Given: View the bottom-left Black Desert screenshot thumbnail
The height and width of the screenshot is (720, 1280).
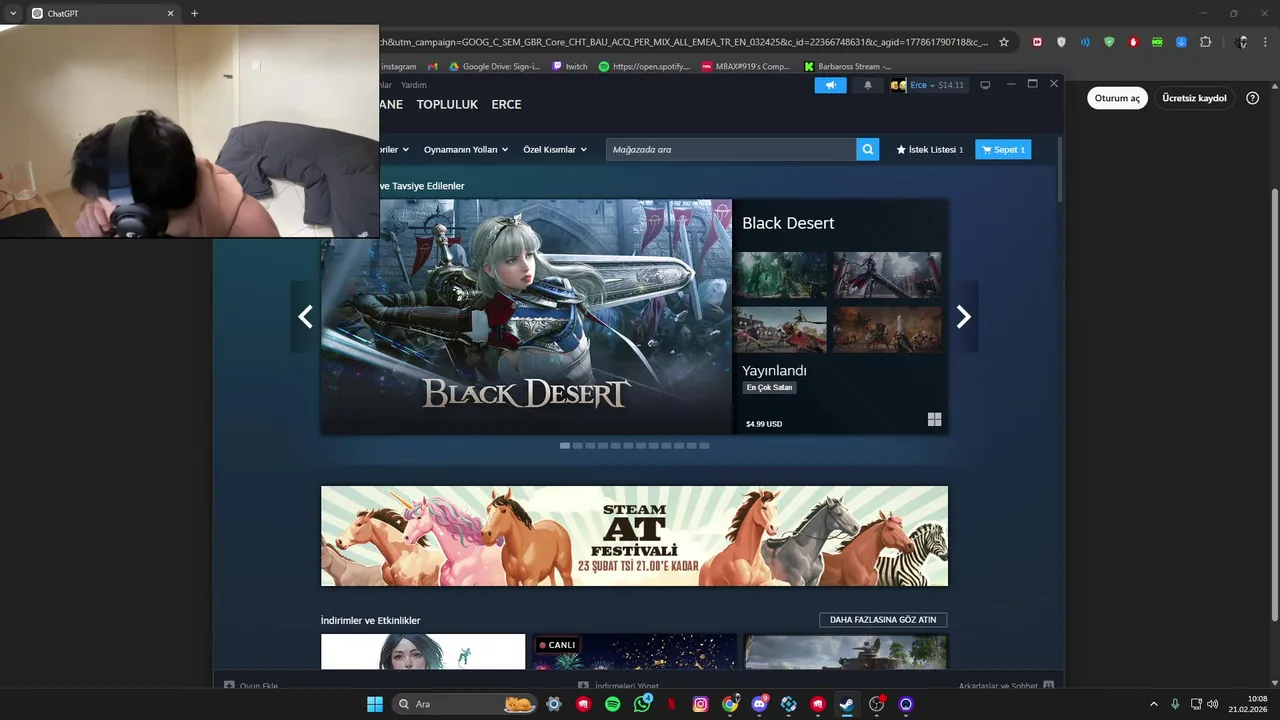Looking at the screenshot, I should pos(780,329).
